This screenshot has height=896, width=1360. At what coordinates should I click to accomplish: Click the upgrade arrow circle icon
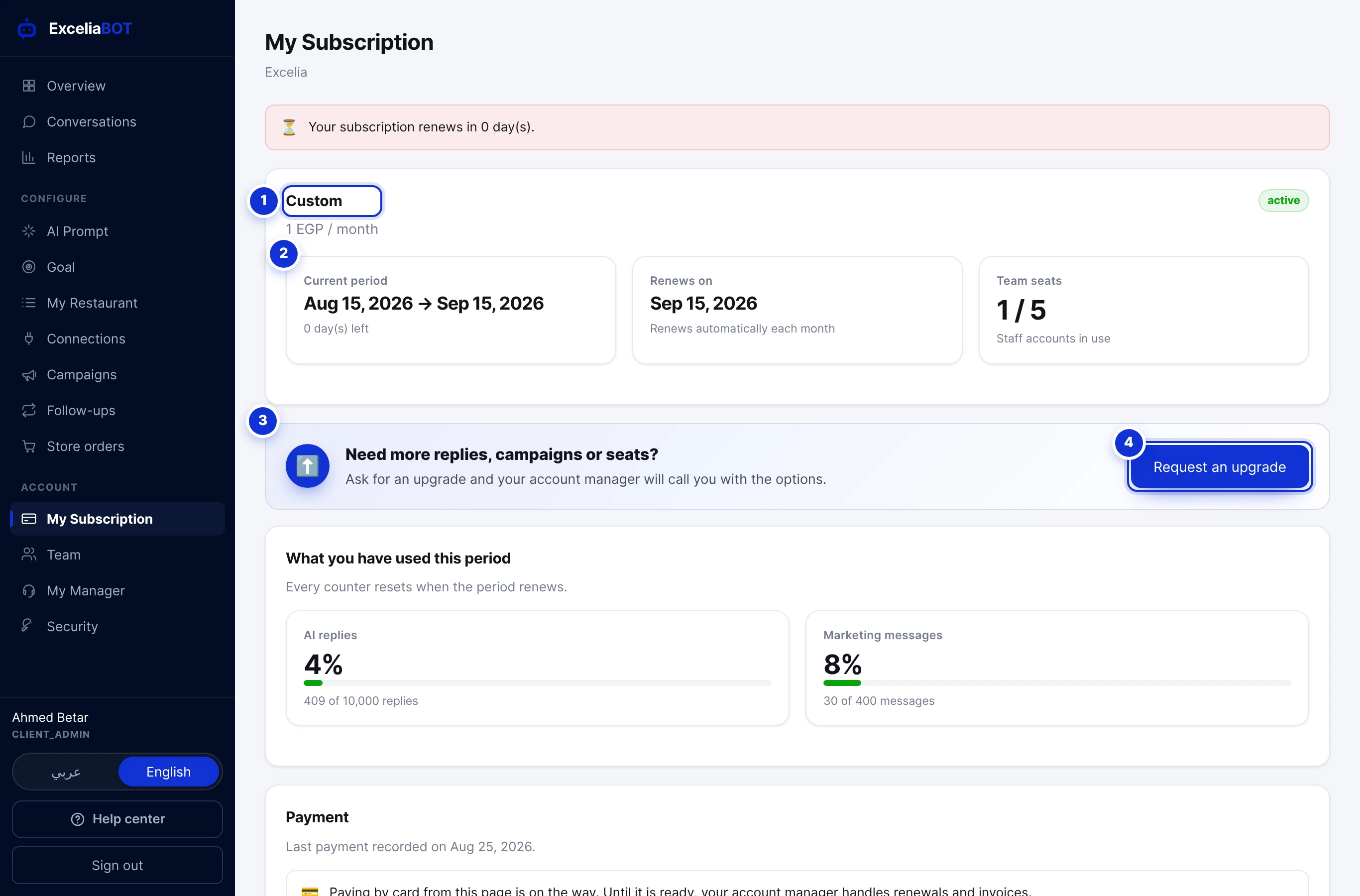pyautogui.click(x=308, y=466)
